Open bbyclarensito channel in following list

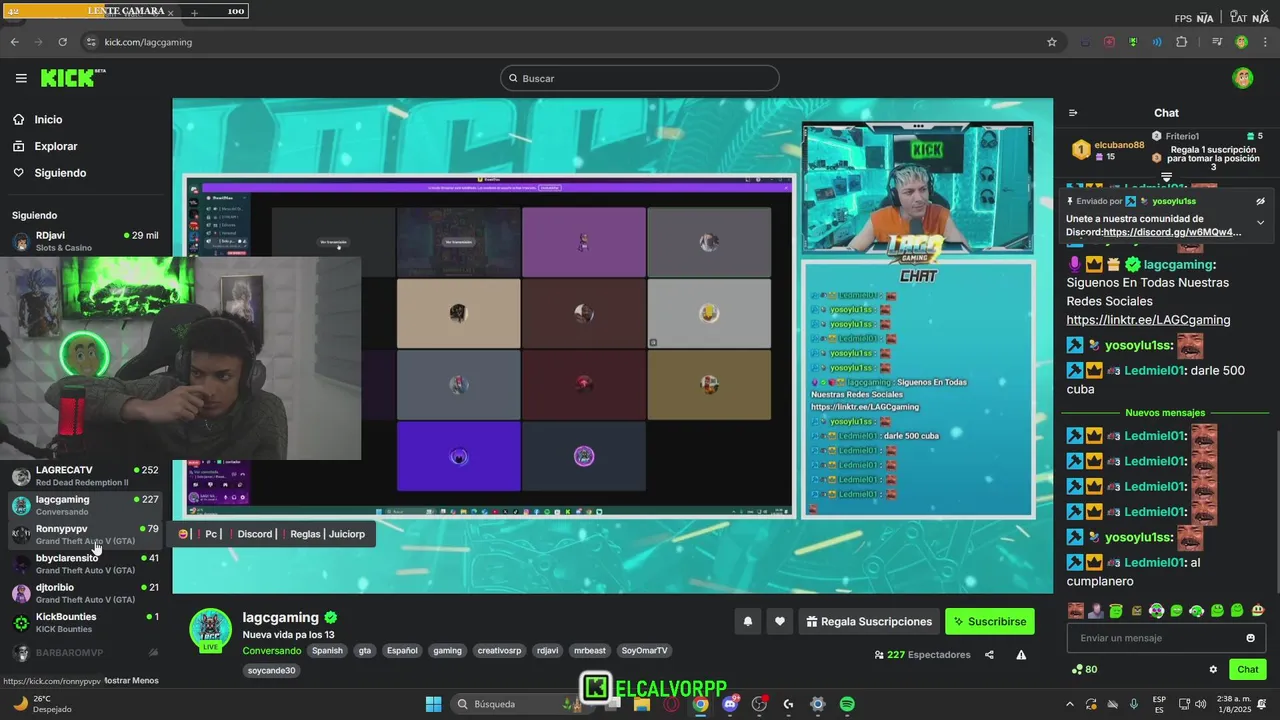[x=85, y=564]
